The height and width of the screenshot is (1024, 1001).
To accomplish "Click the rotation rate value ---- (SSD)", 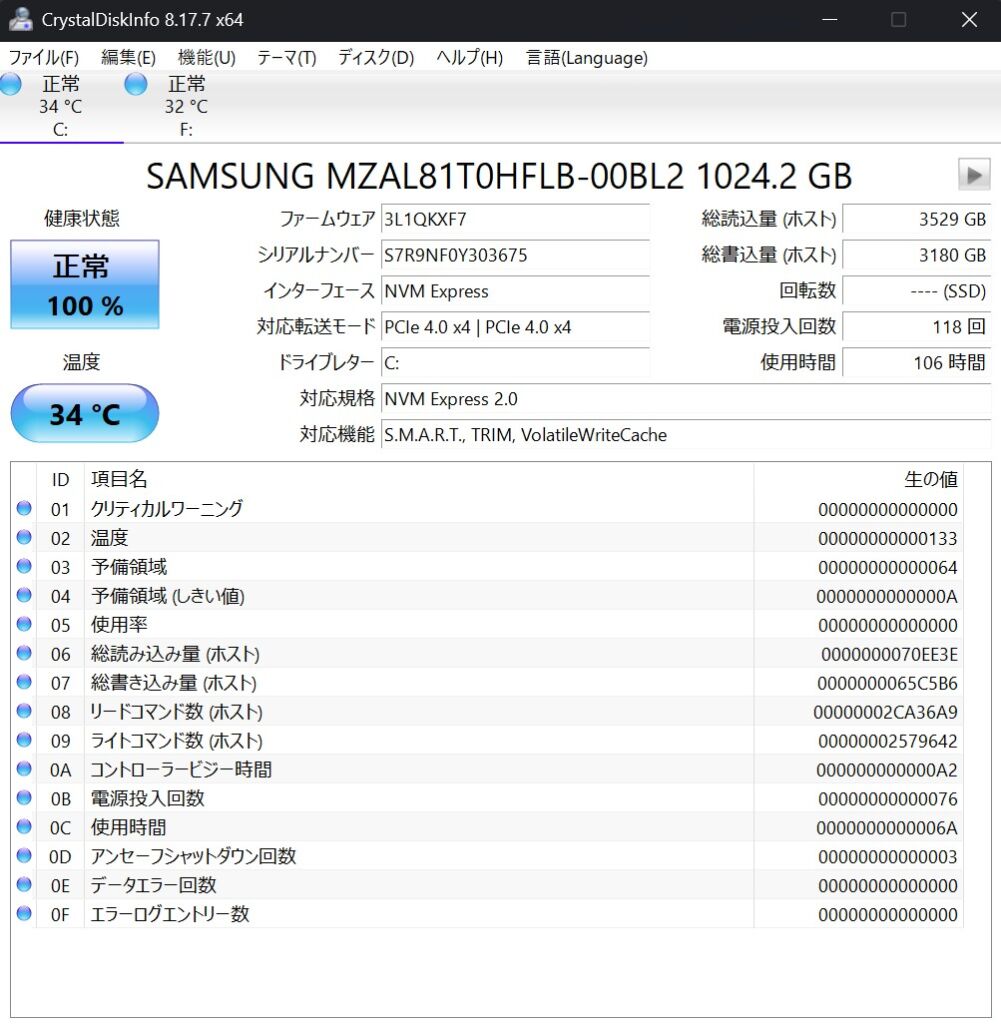I will point(917,291).
